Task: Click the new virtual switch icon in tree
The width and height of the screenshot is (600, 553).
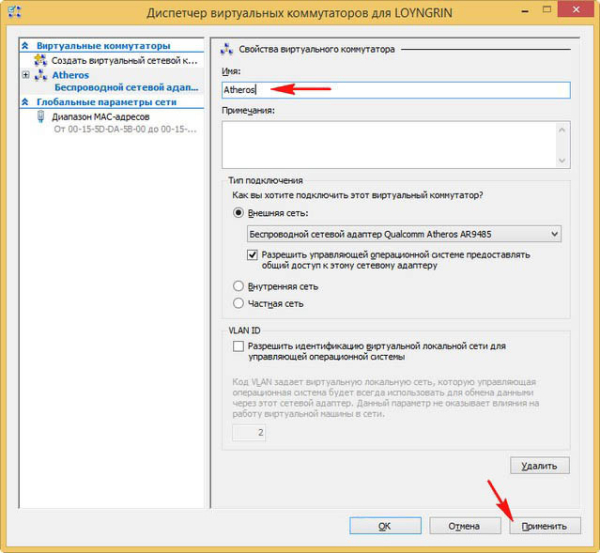Action: [x=41, y=61]
